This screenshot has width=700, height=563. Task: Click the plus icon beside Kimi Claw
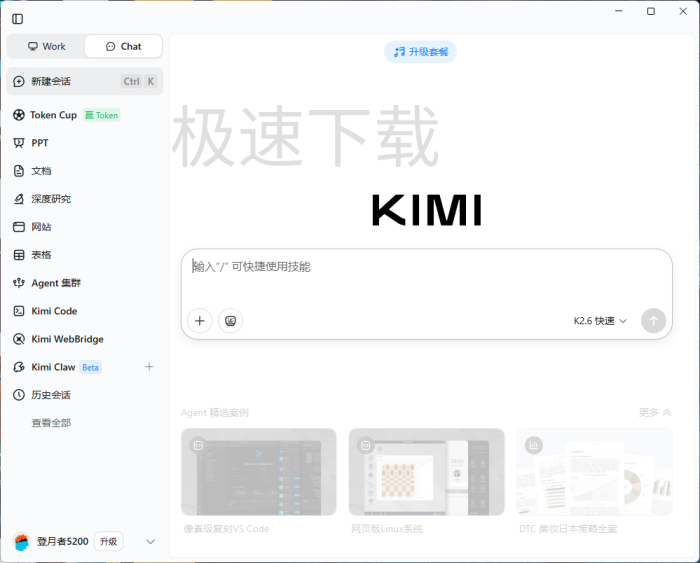[x=149, y=367]
